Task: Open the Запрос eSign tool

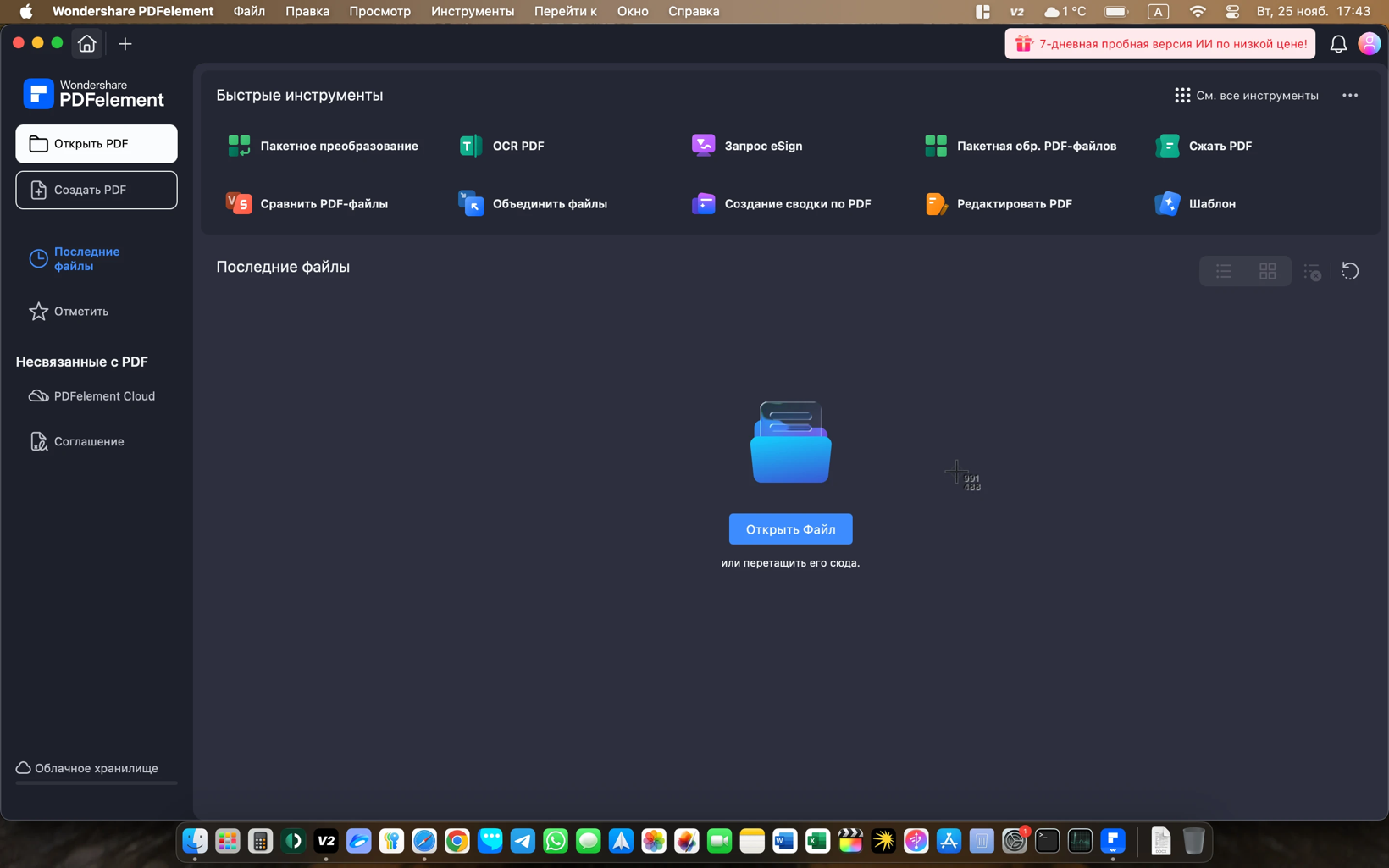Action: [x=746, y=146]
